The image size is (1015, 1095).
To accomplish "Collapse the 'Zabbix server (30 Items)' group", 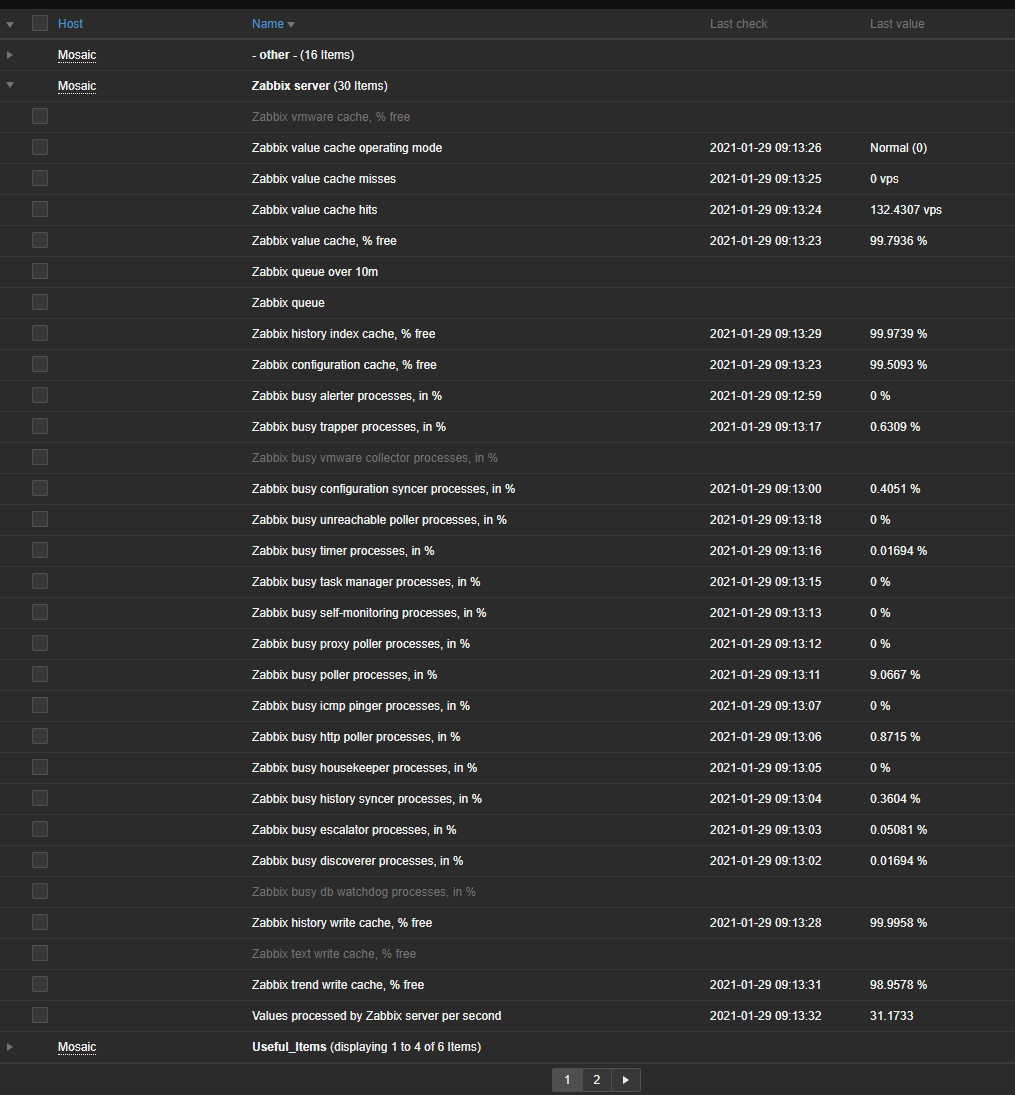I will point(9,85).
